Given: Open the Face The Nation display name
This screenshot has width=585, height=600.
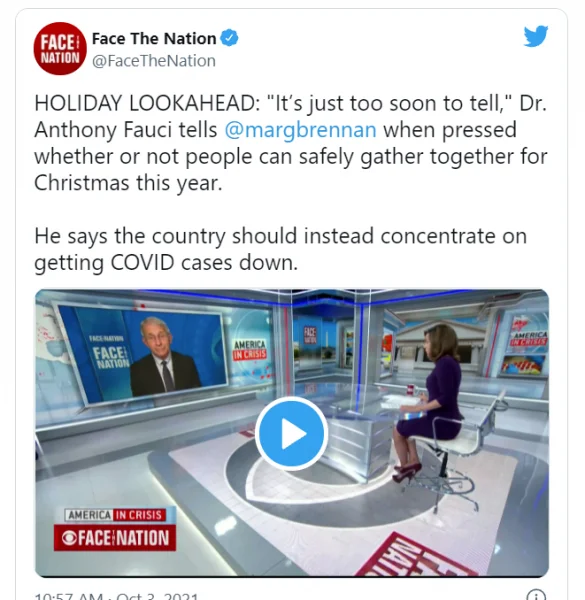Looking at the screenshot, I should click(x=154, y=39).
